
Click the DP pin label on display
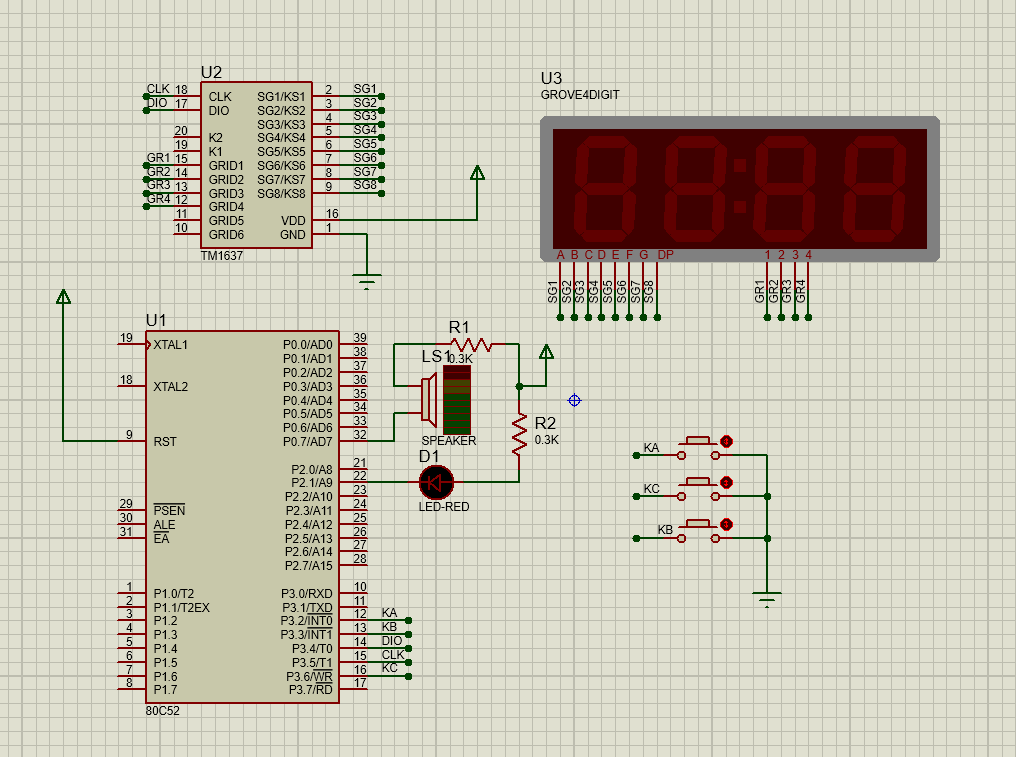point(665,255)
